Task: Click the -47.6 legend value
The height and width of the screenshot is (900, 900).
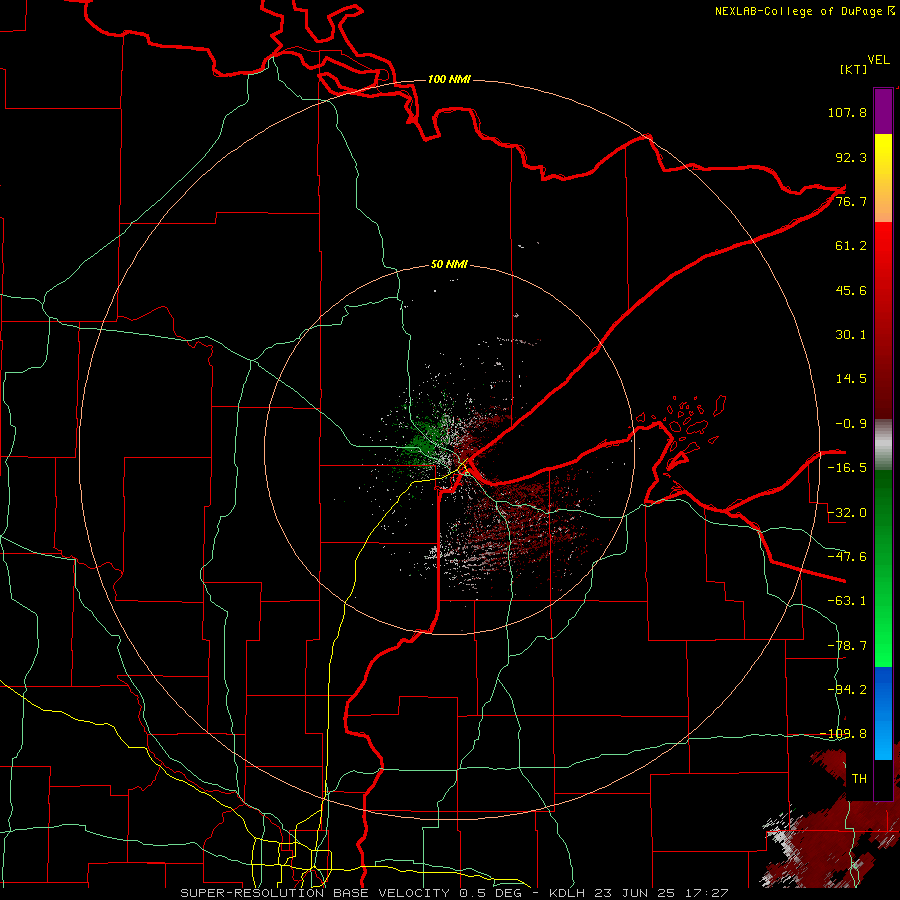Action: click(847, 557)
